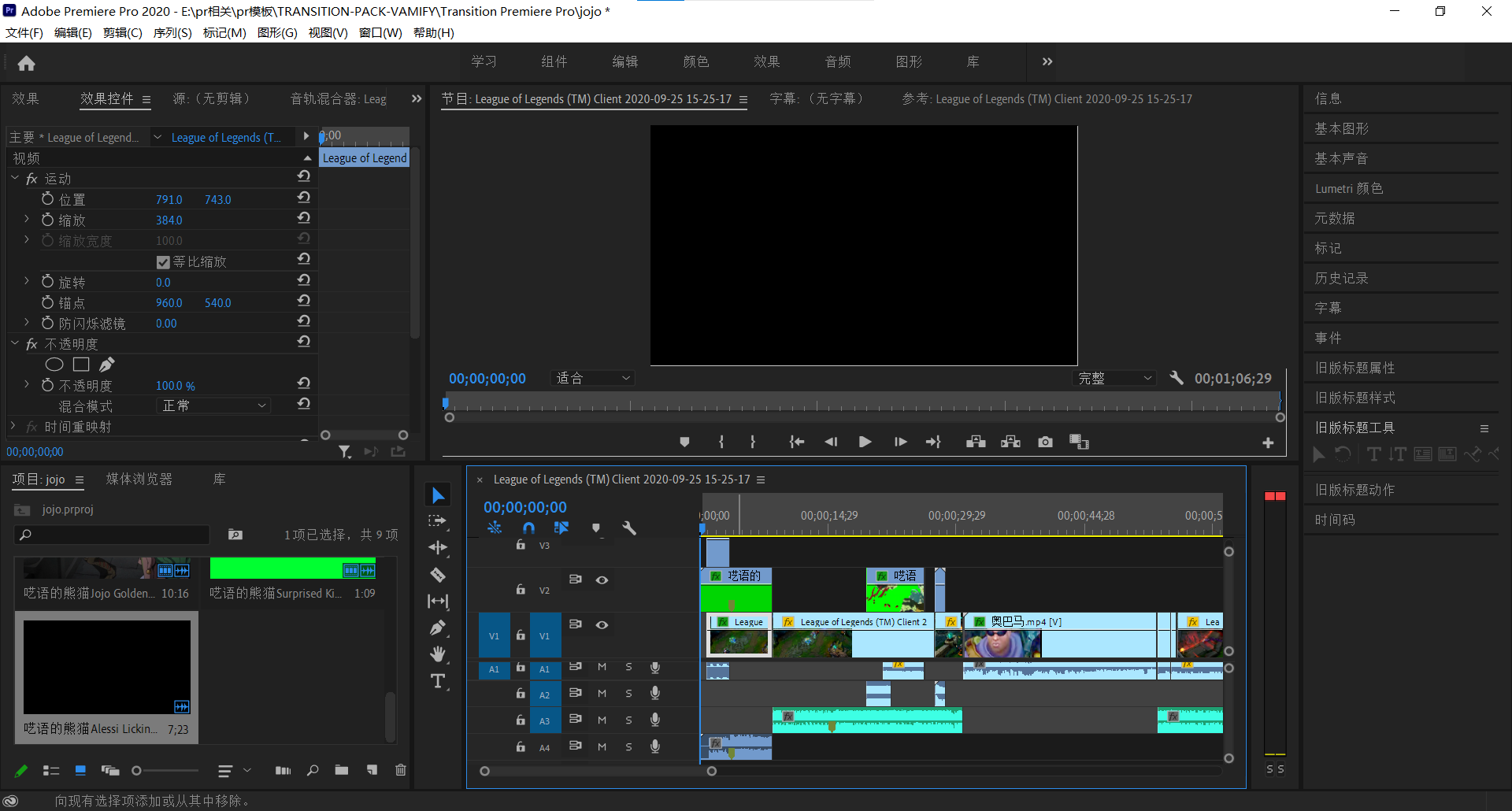
Task: Click the Home icon
Action: point(26,63)
